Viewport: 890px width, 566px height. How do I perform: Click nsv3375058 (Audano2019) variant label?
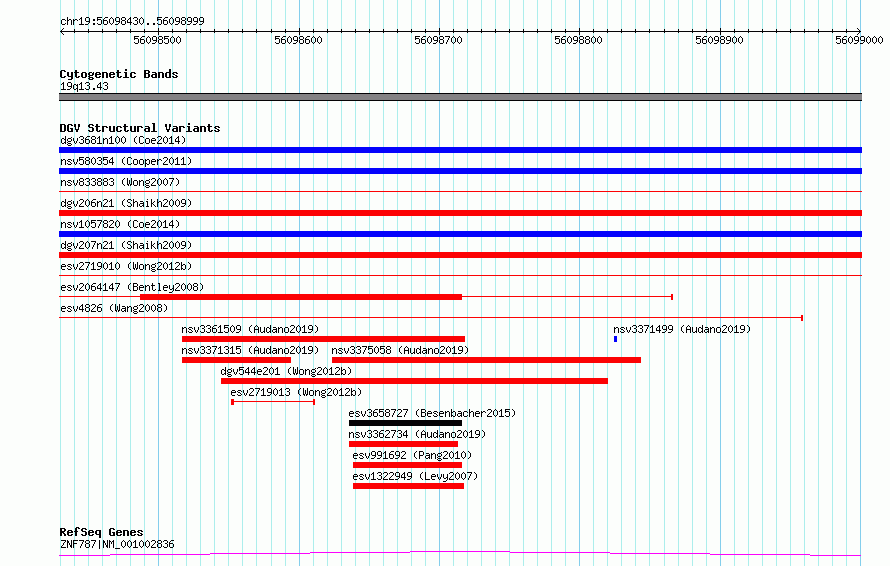tap(400, 350)
